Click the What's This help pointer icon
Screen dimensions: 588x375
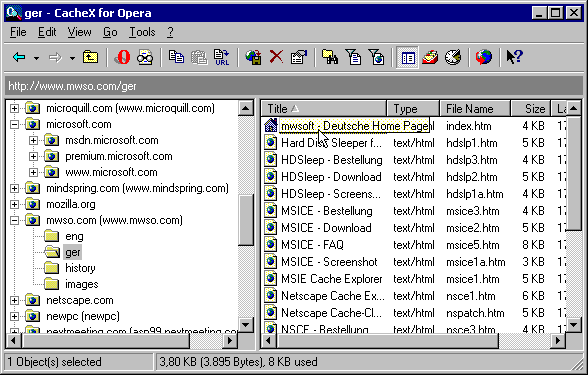point(514,57)
